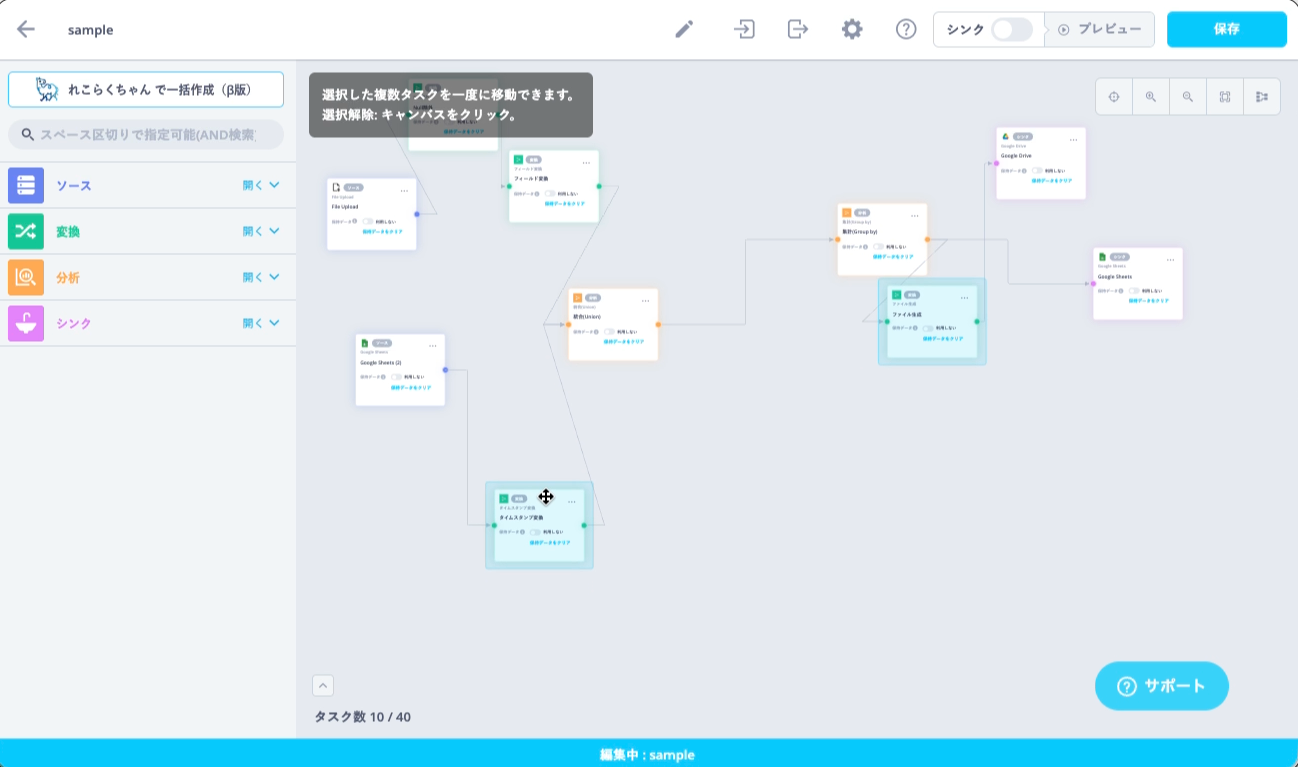Click the sheets icon on Google Sheets (2) node

point(364,342)
